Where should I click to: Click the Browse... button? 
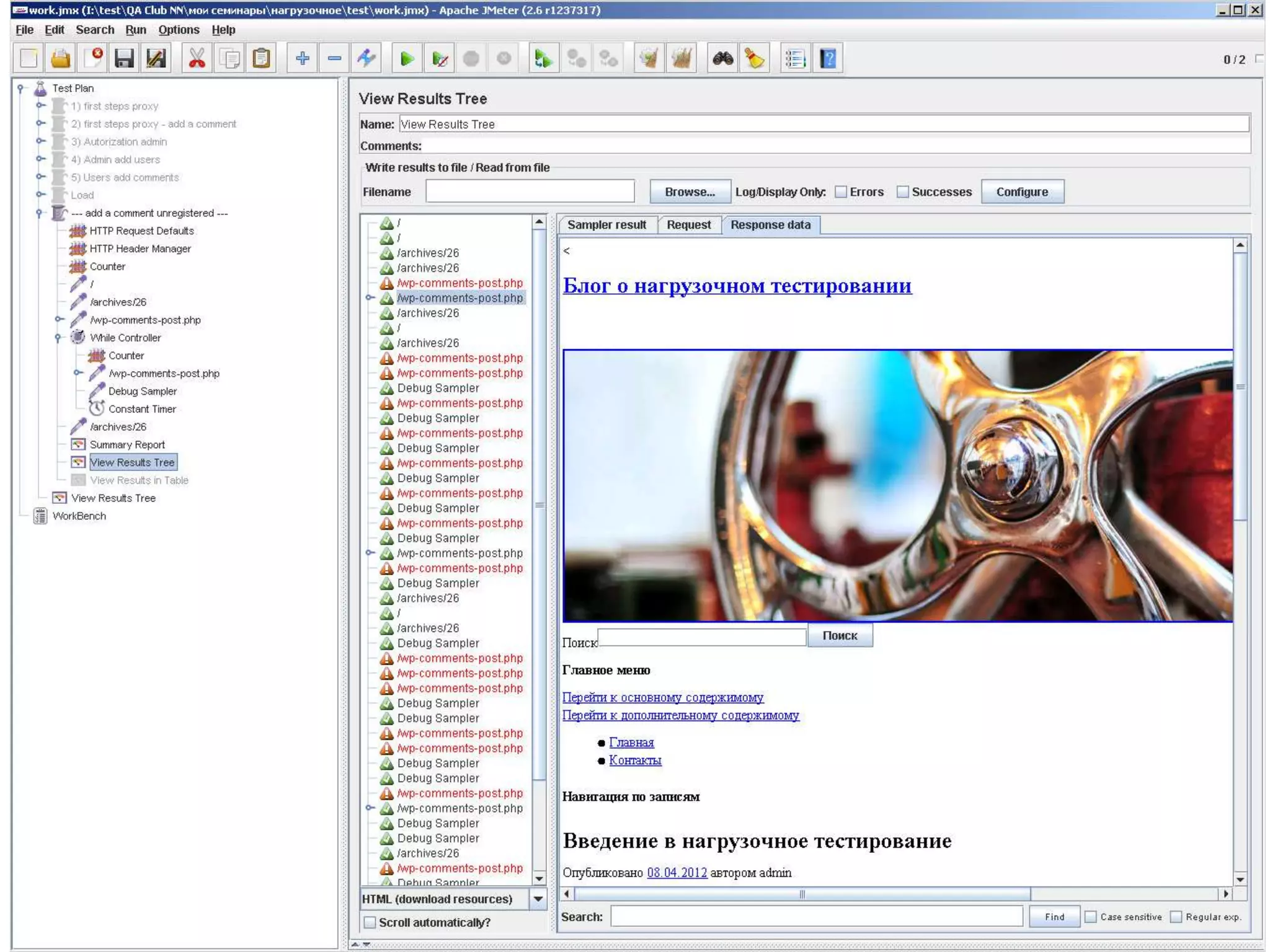(x=689, y=192)
